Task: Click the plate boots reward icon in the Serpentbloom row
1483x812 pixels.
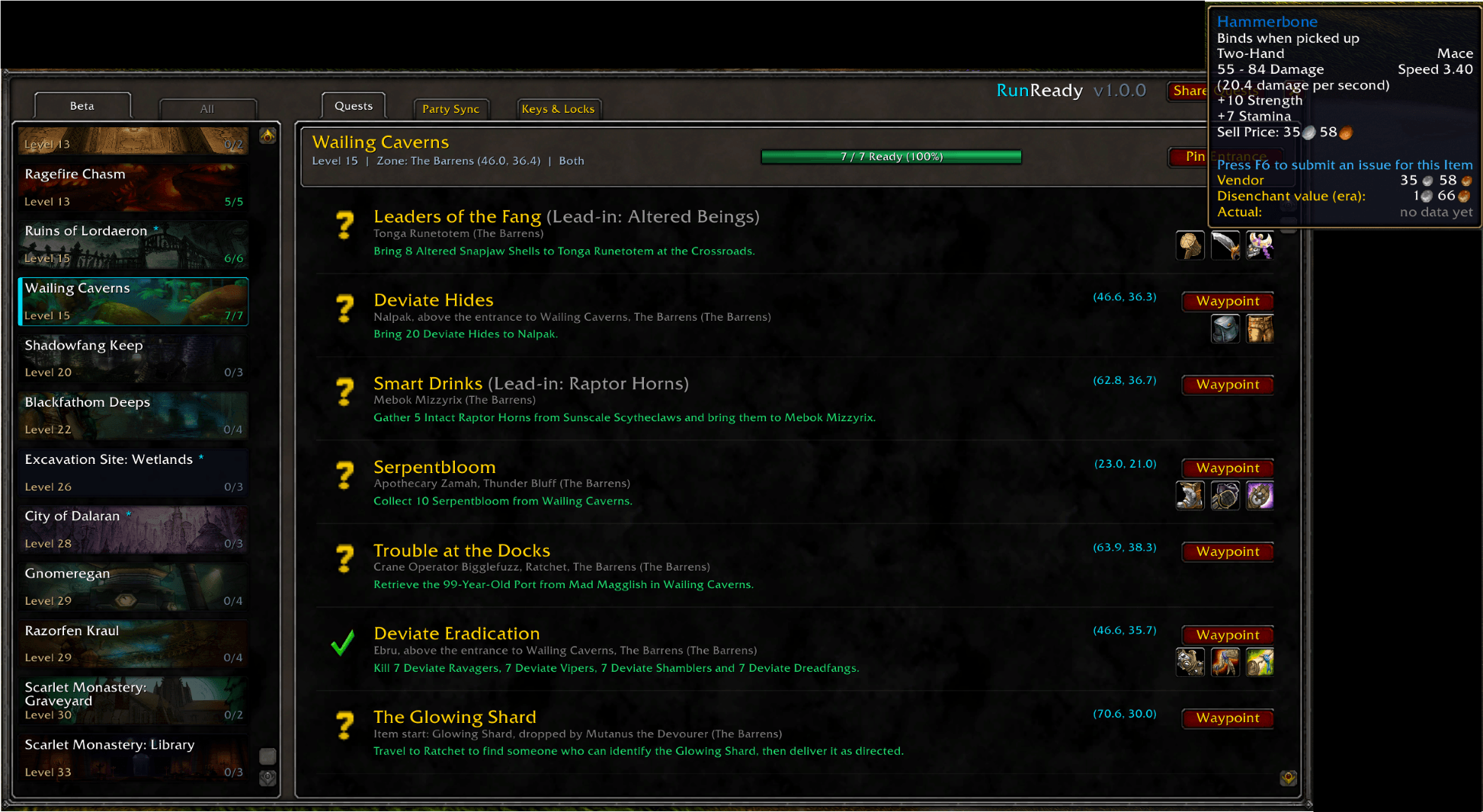Action: [1190, 496]
